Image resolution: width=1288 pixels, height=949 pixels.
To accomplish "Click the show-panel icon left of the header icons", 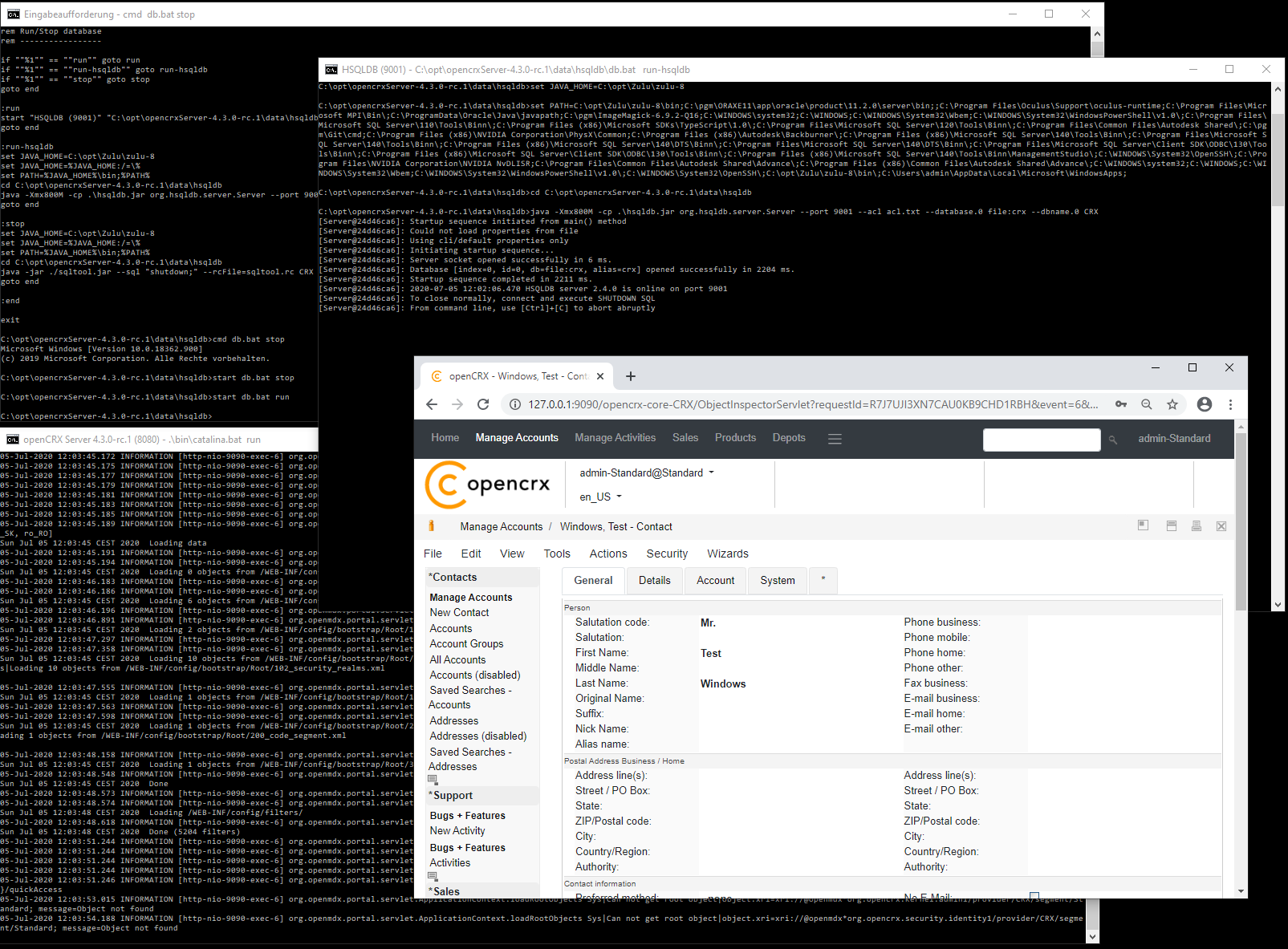I will (1143, 525).
